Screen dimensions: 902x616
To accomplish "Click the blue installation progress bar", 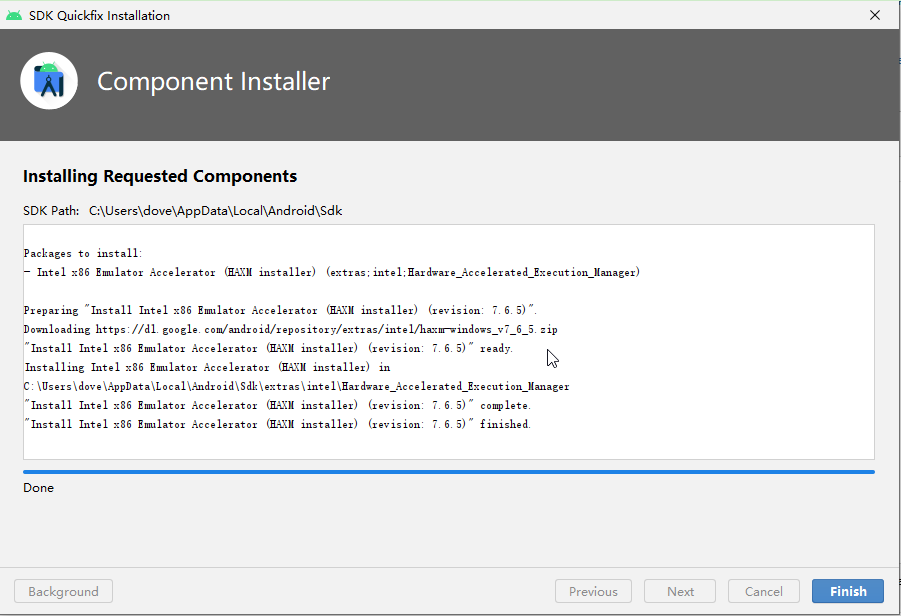I will point(449,472).
